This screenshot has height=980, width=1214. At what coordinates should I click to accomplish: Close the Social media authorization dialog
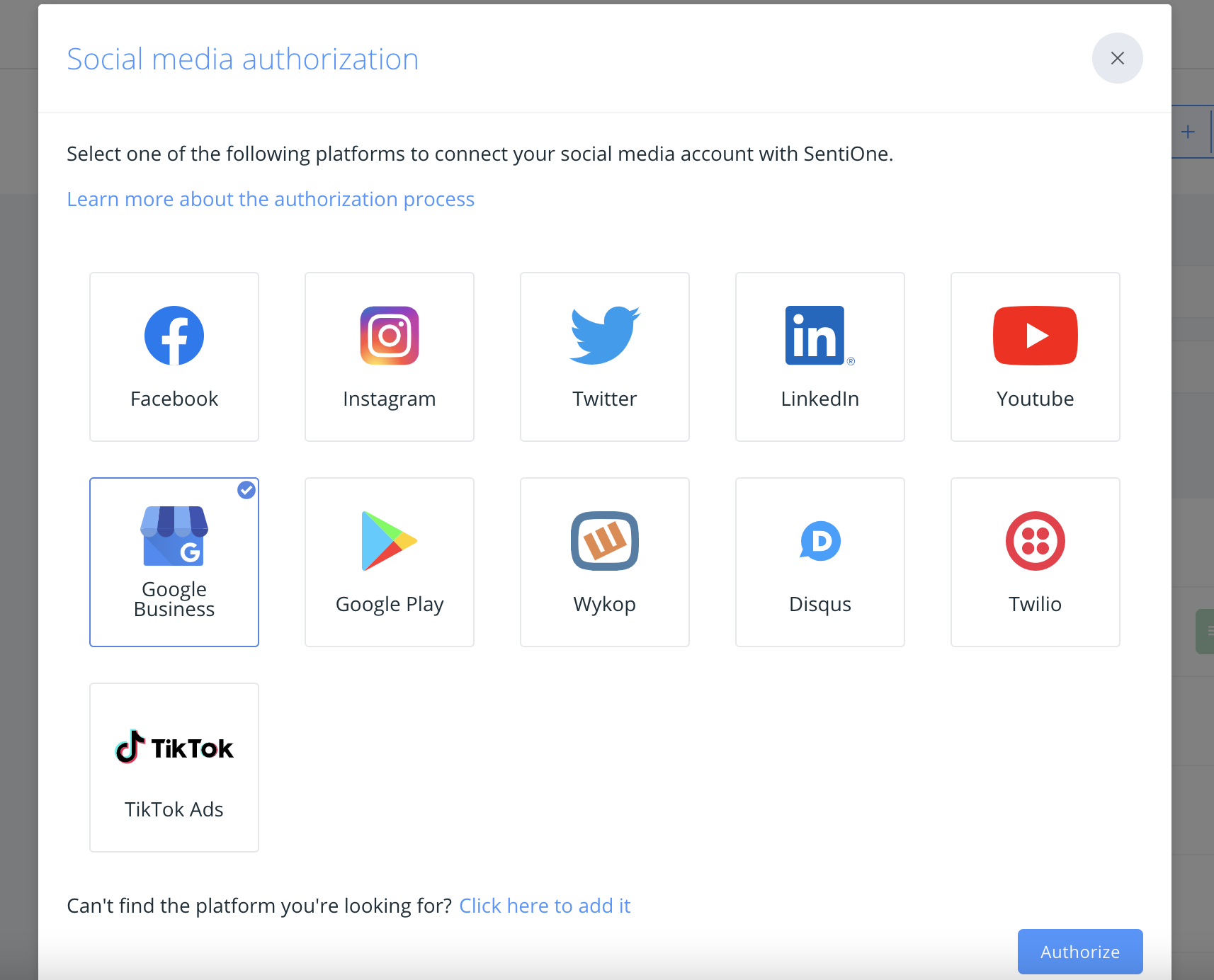coord(1118,58)
